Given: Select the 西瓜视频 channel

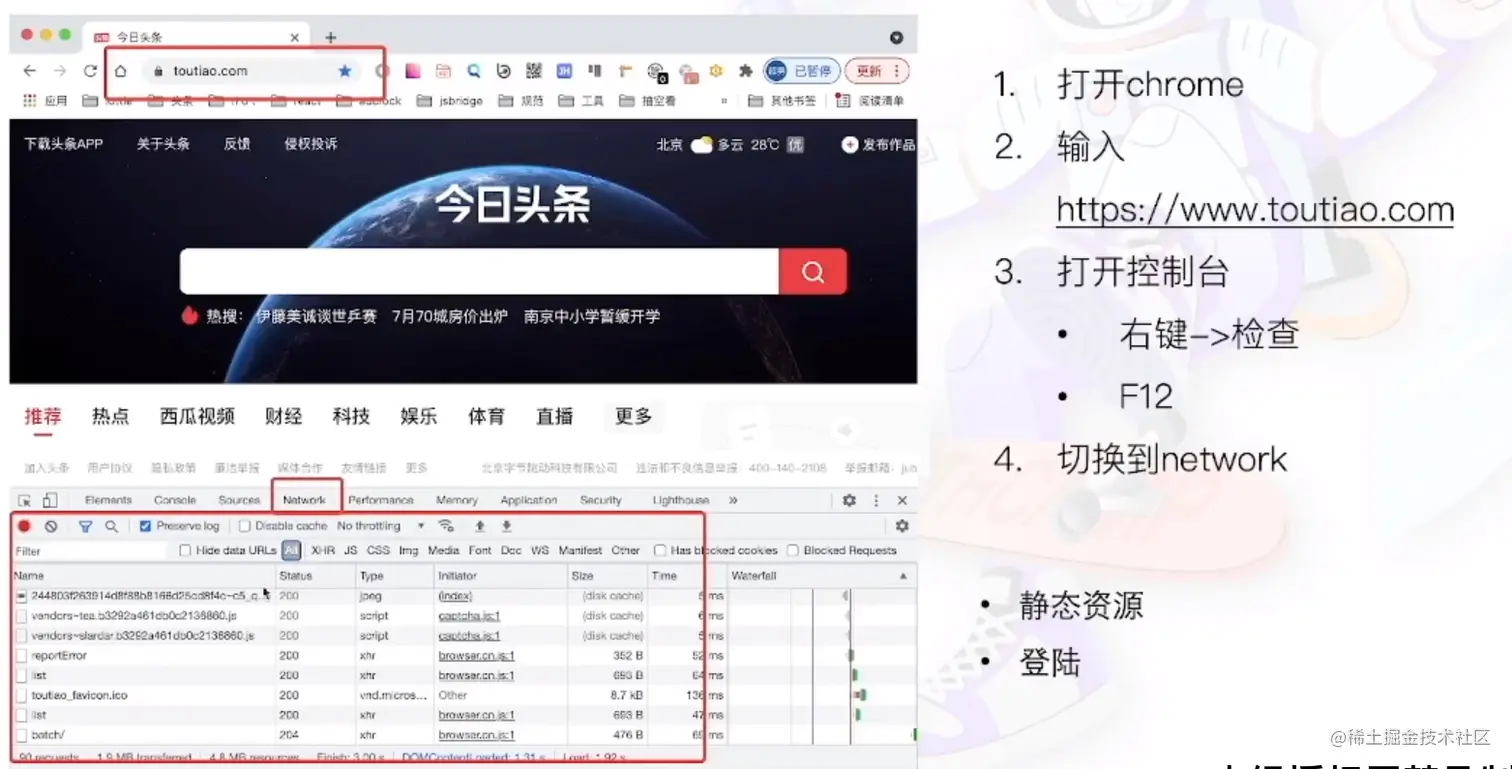Looking at the screenshot, I should click(x=197, y=416).
